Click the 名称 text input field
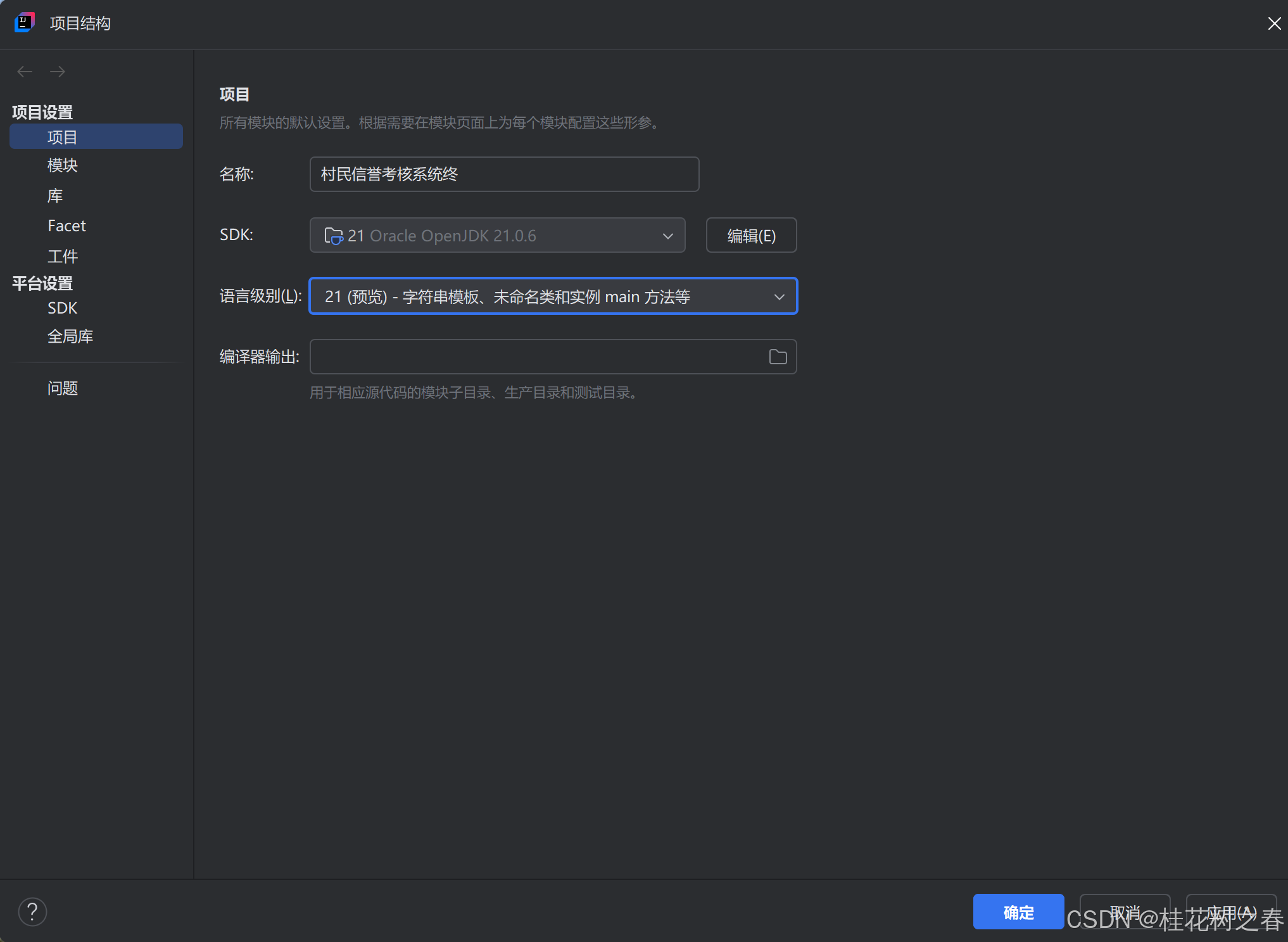Screen dimensions: 1288x942 (503, 174)
